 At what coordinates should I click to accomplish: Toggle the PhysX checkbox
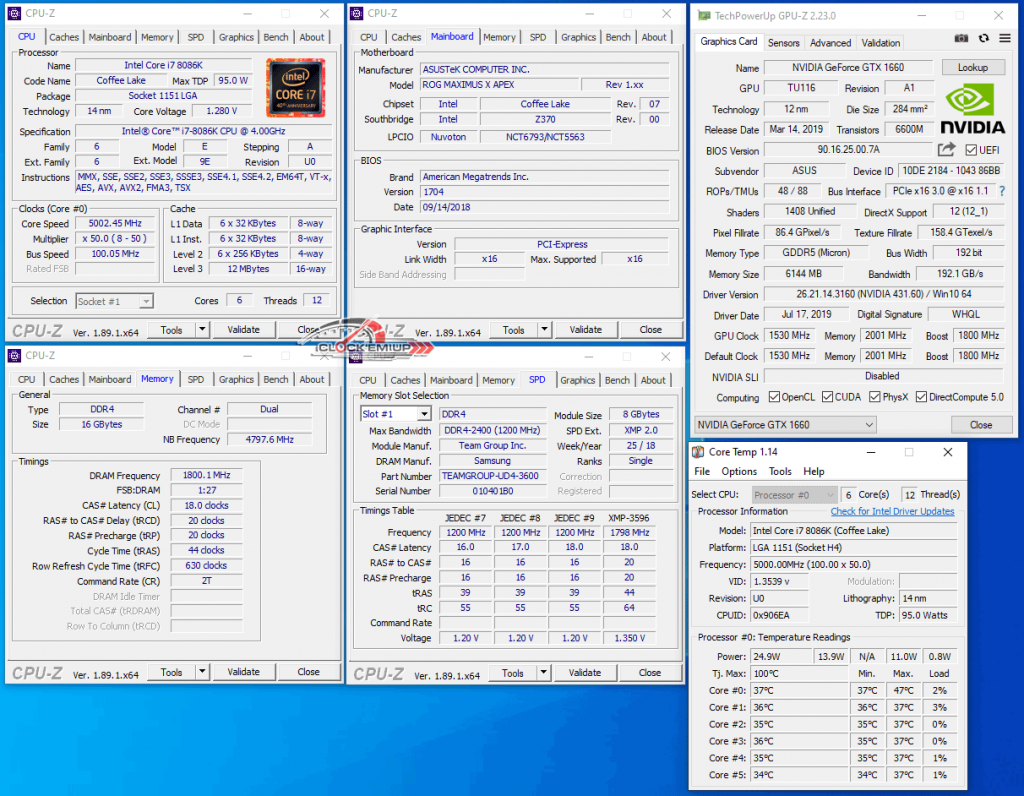pos(876,397)
